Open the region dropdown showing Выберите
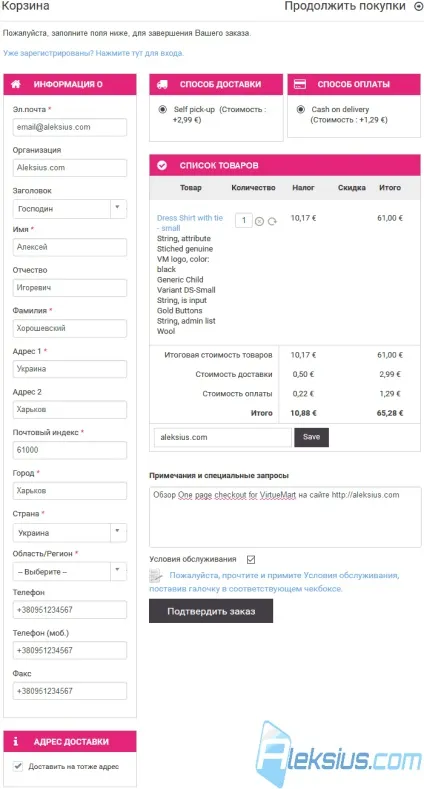Screen dimensions: 424x789 coord(69,572)
